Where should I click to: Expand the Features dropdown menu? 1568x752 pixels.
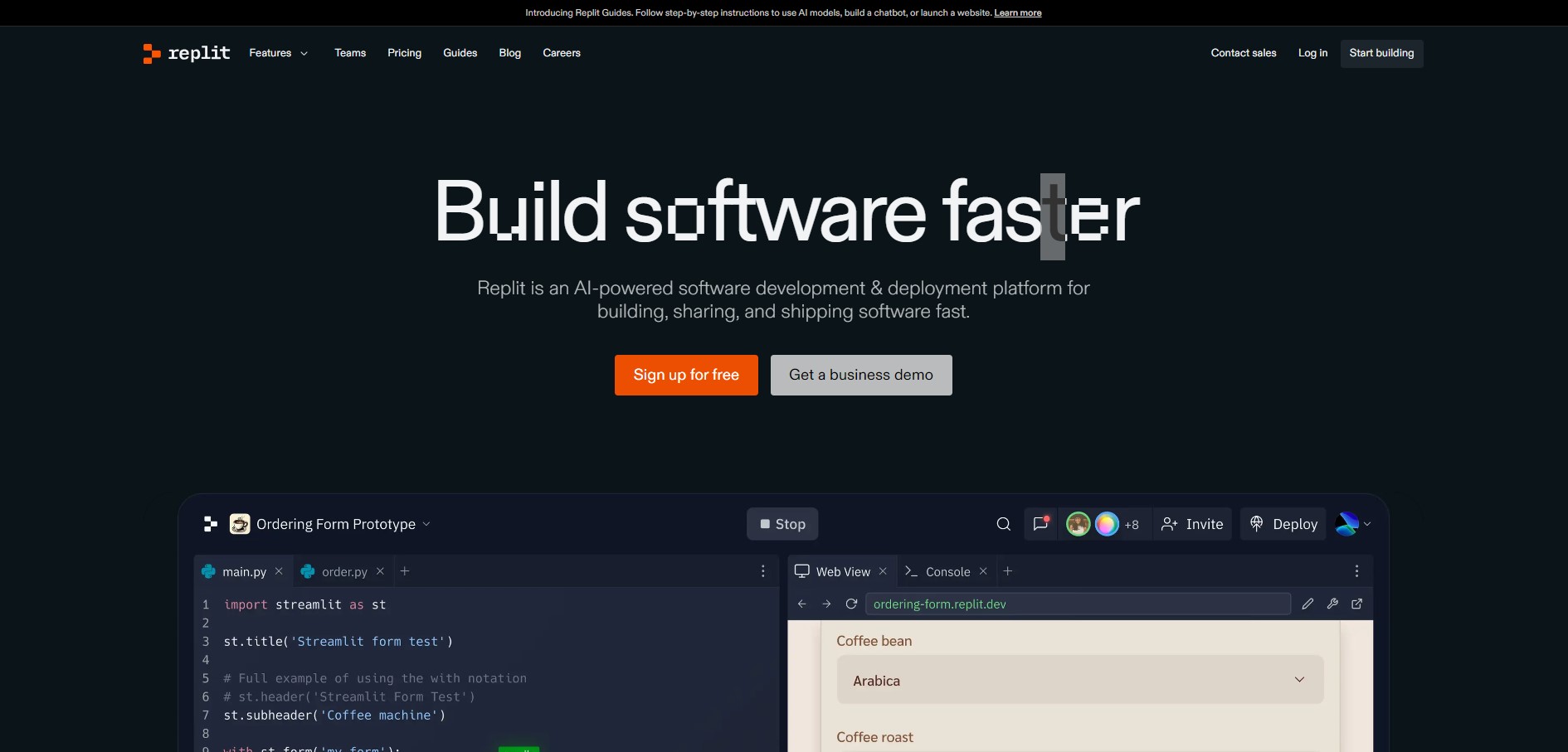[x=279, y=53]
